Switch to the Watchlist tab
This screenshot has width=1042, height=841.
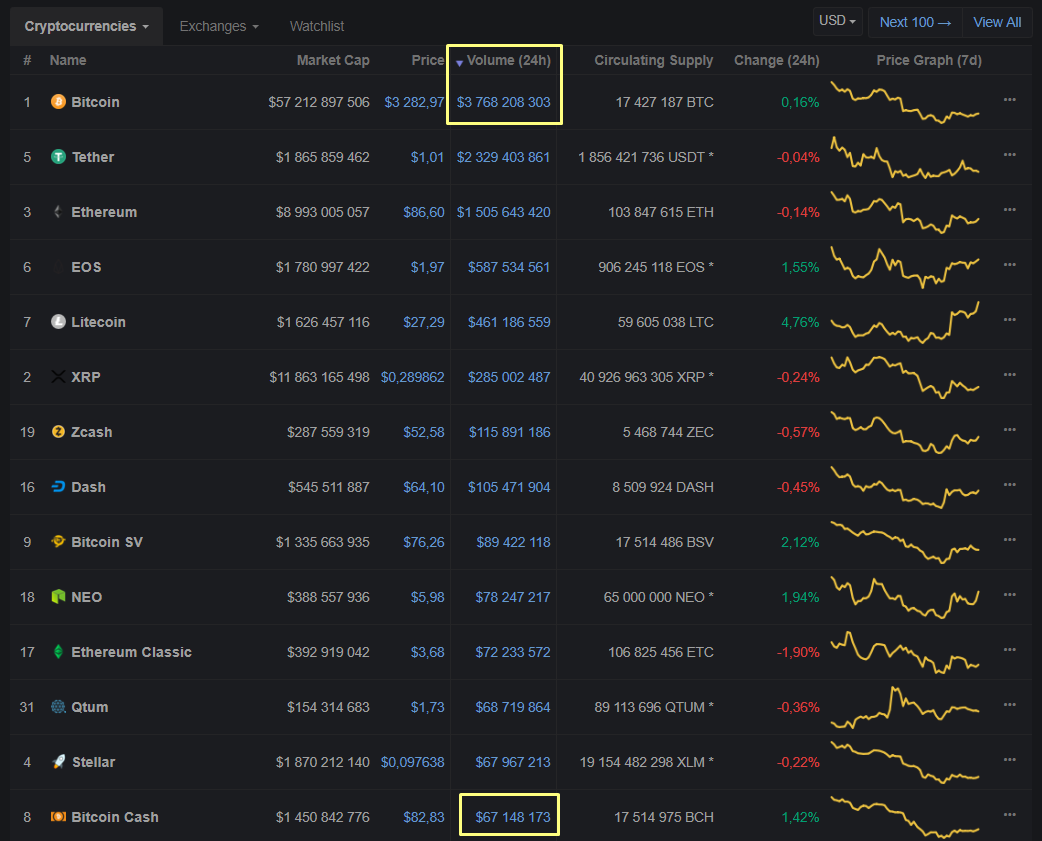pos(317,26)
